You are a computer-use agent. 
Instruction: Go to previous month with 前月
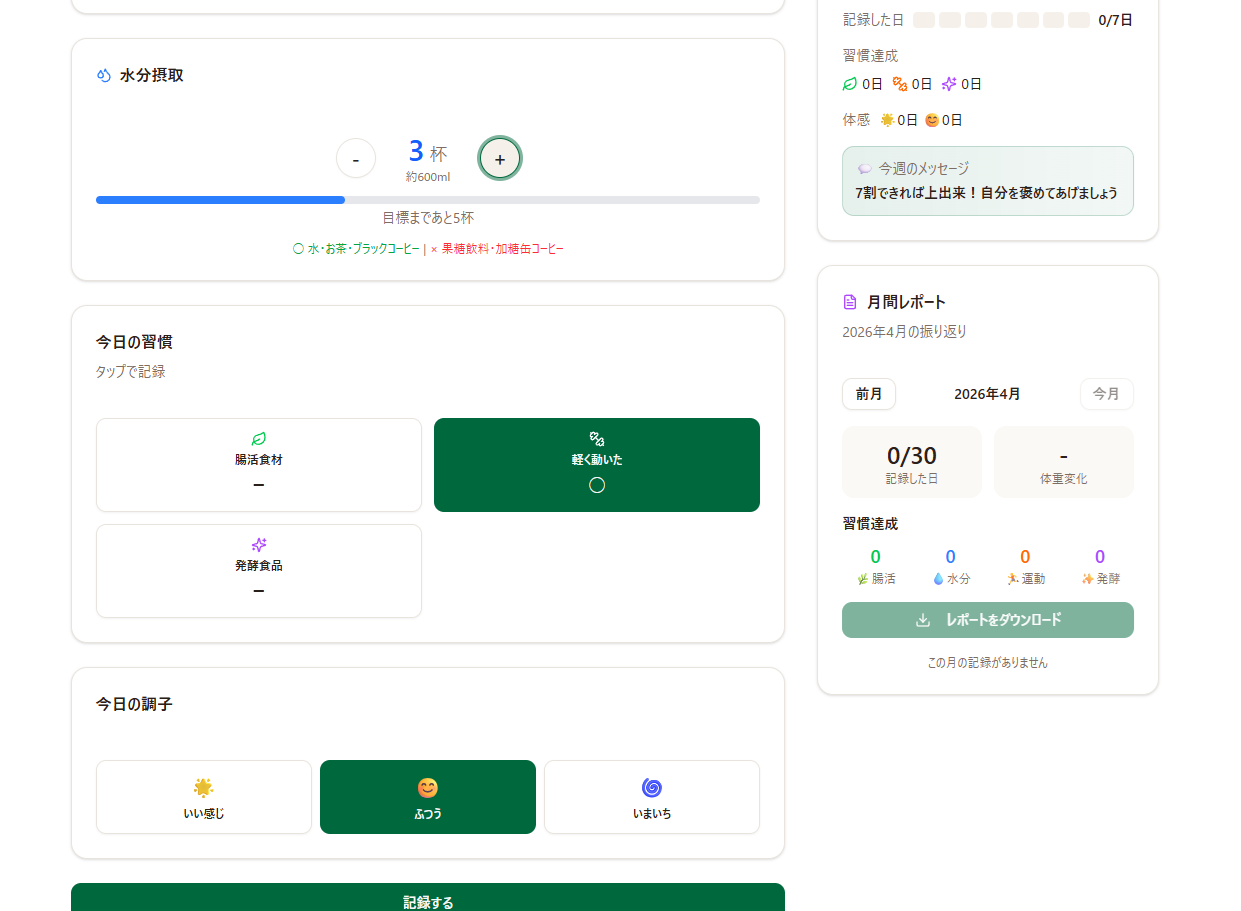868,394
